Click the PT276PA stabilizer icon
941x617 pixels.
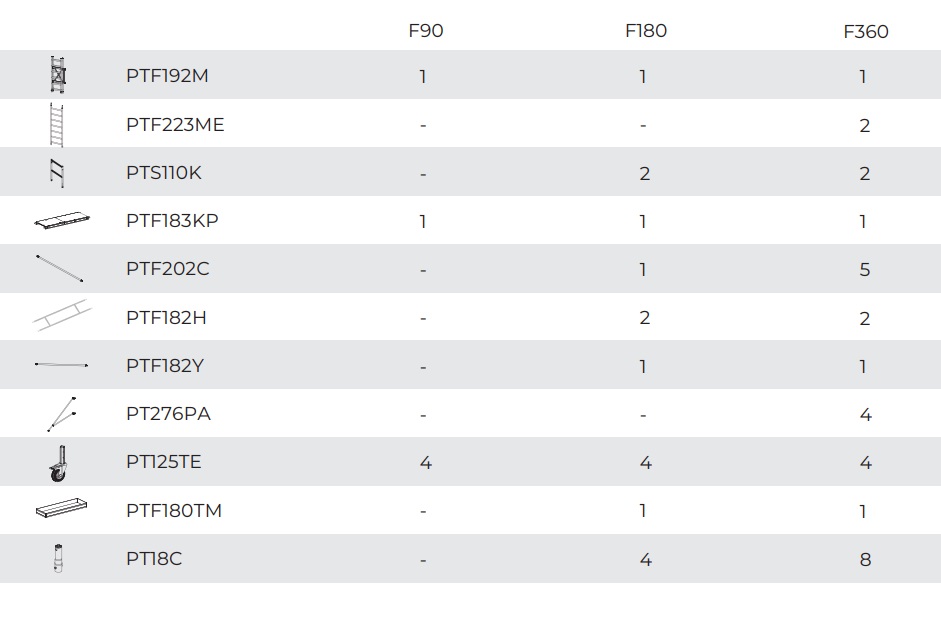(61, 413)
